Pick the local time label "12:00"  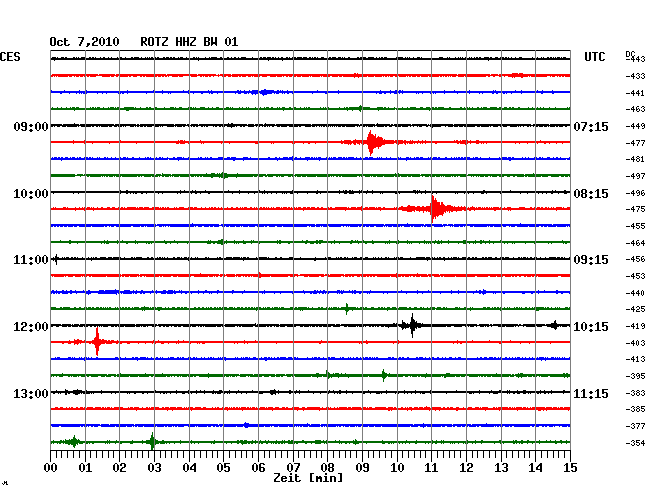pyautogui.click(x=31, y=327)
